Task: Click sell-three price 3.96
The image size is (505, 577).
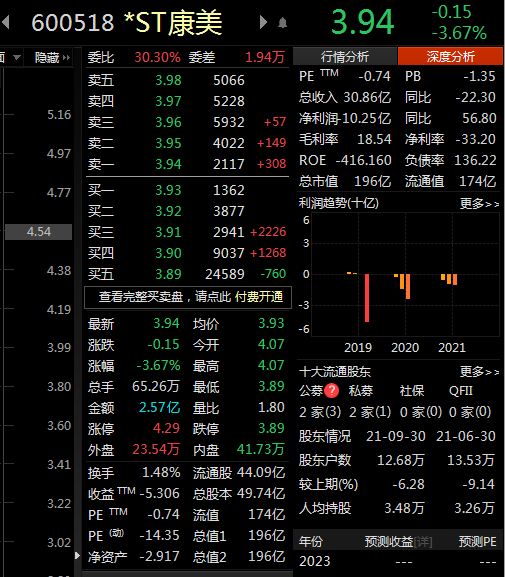Action: tap(168, 122)
